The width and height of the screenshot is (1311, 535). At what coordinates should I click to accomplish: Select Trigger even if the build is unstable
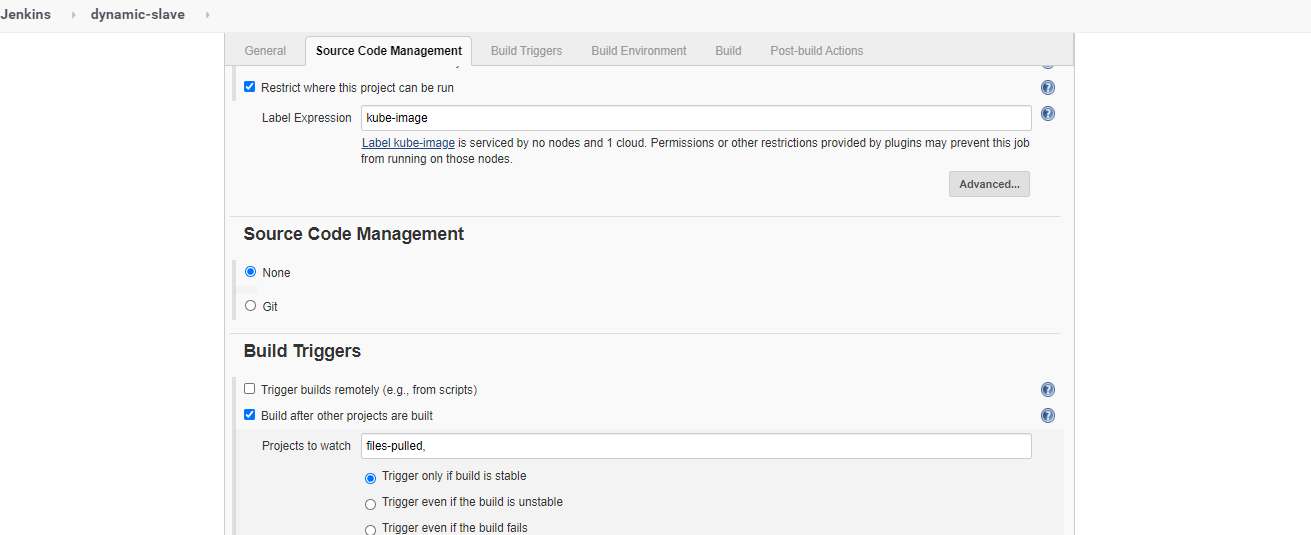(x=370, y=504)
